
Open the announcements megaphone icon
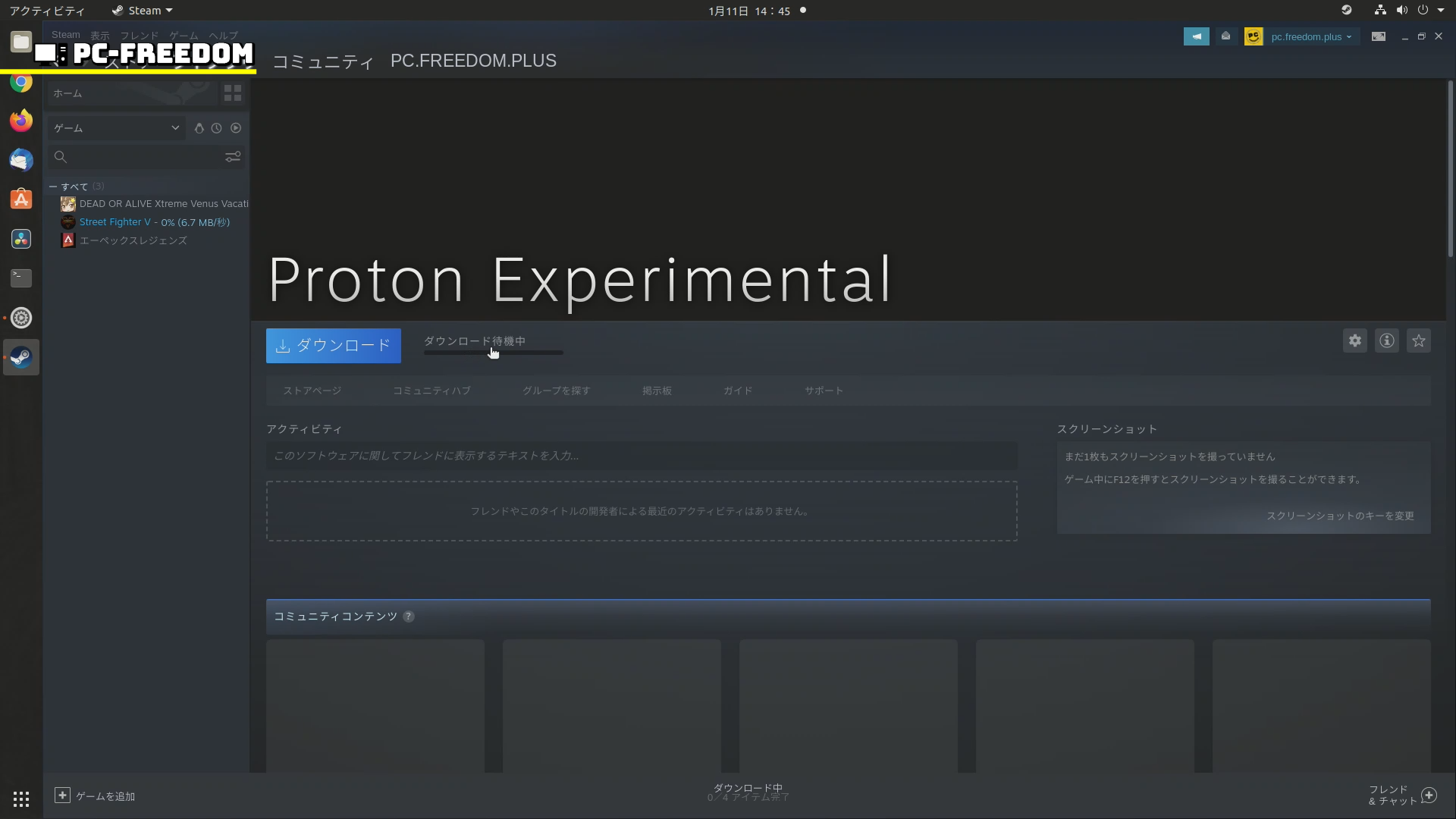click(1196, 36)
